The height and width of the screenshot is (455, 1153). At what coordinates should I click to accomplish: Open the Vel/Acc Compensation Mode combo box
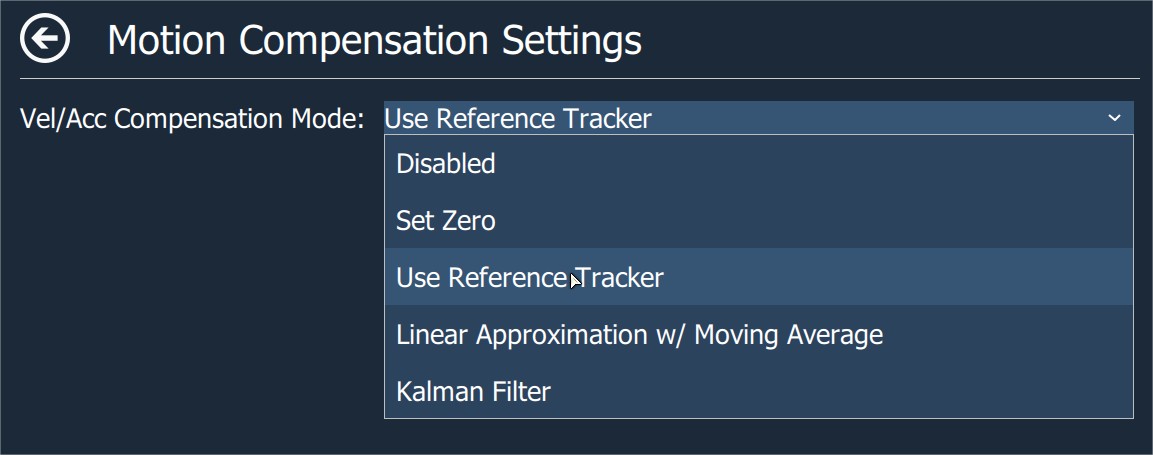point(758,118)
